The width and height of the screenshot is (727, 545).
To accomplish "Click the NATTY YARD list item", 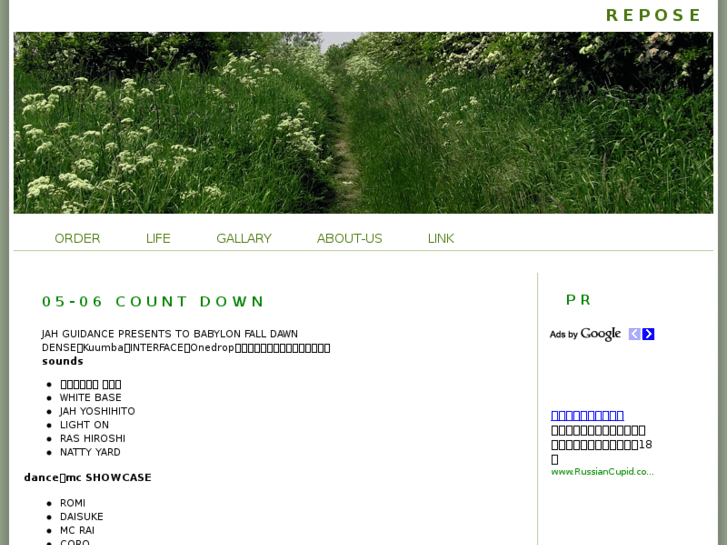I will pos(90,452).
